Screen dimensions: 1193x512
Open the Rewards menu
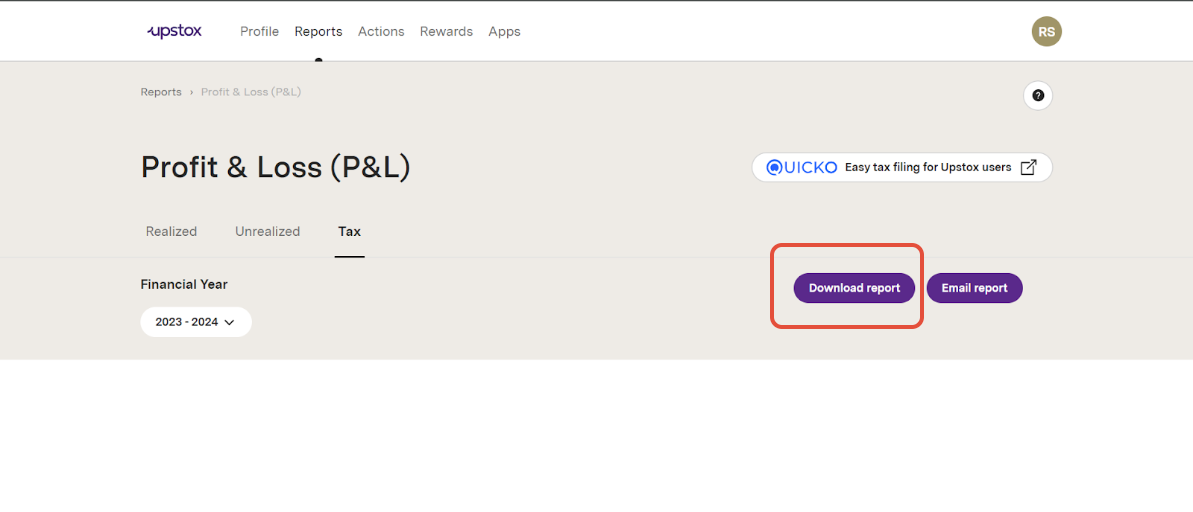tap(446, 31)
